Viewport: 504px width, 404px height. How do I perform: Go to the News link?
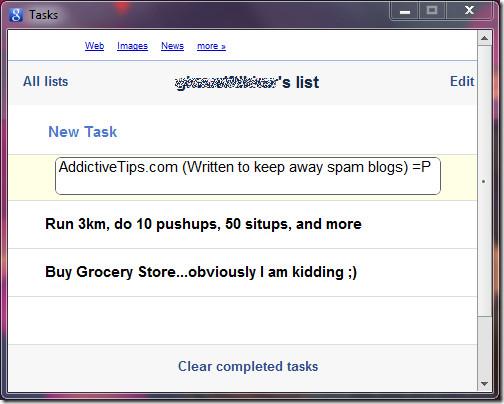click(x=172, y=46)
